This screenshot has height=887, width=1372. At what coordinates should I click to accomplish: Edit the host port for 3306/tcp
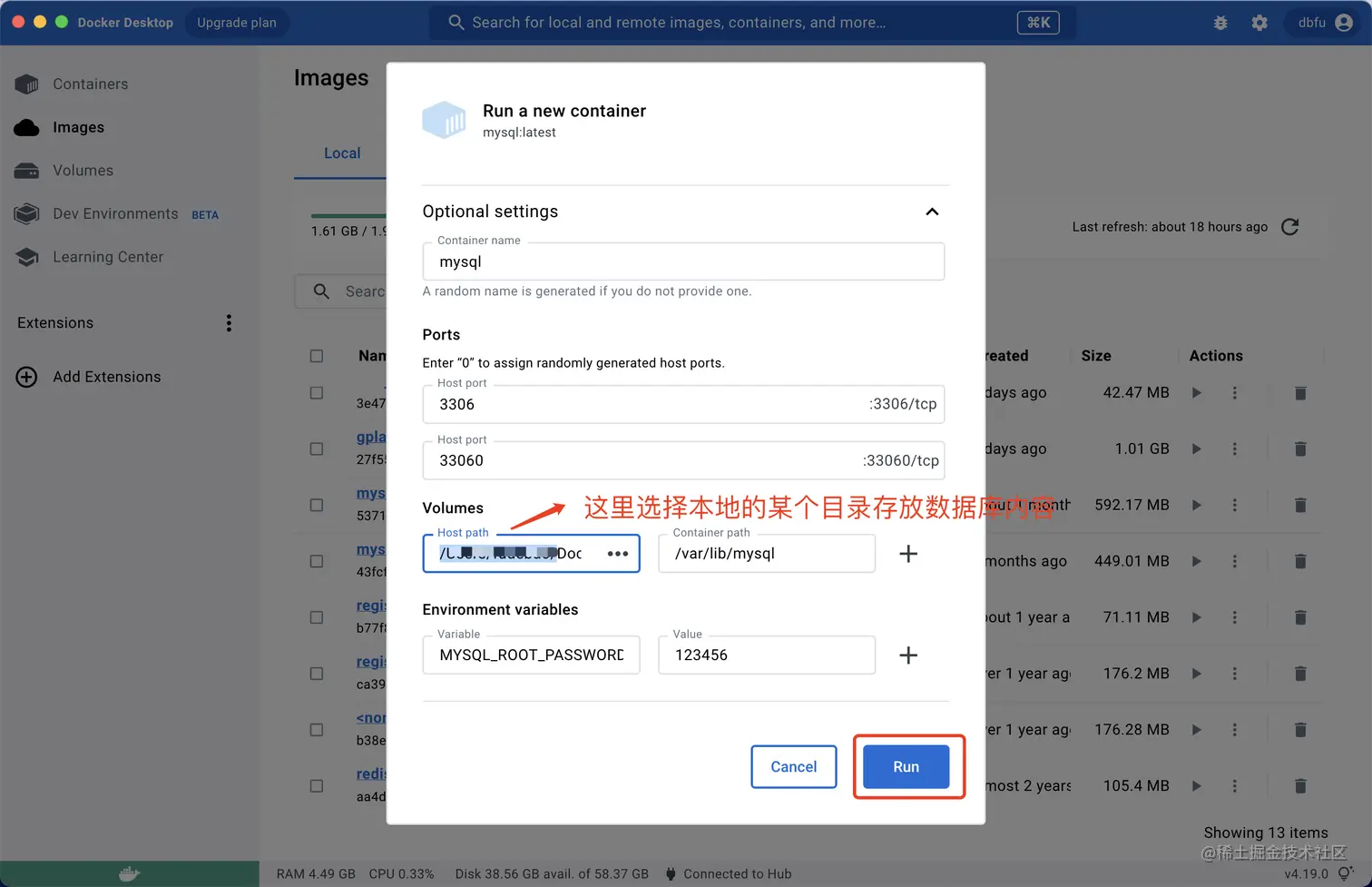pyautogui.click(x=683, y=404)
